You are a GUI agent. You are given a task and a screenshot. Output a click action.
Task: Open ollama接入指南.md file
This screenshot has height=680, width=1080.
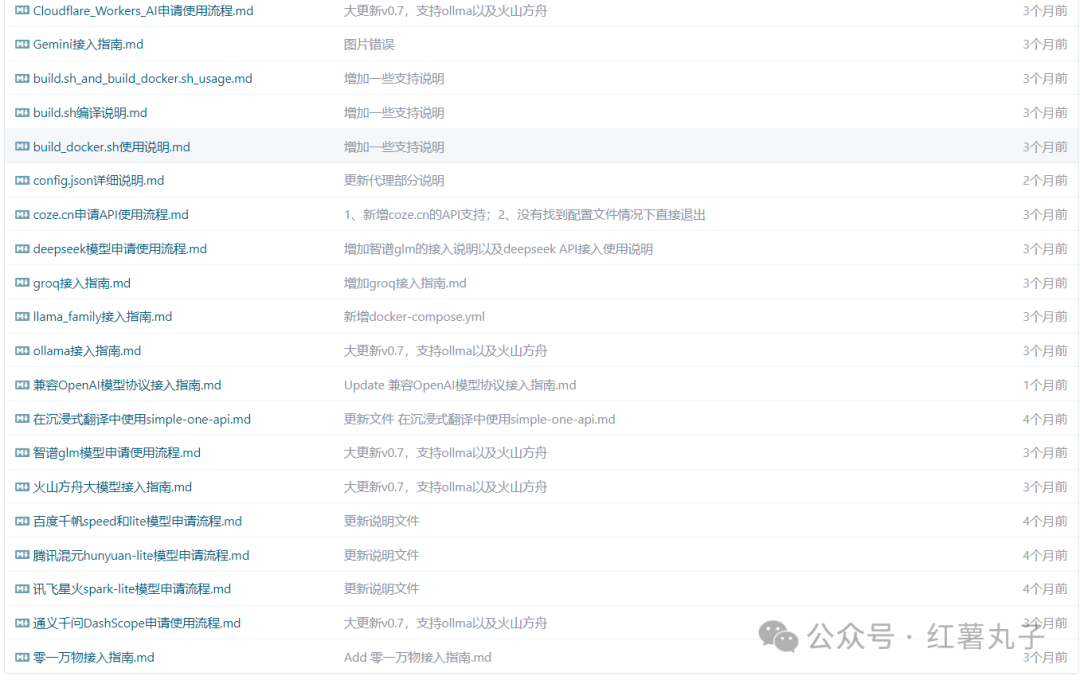(x=87, y=351)
